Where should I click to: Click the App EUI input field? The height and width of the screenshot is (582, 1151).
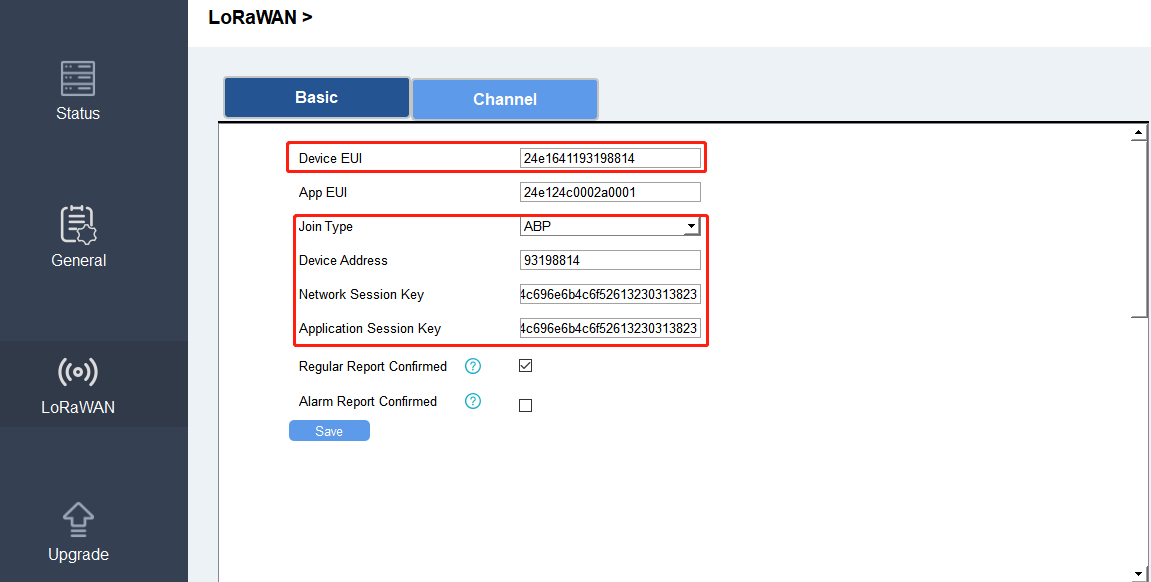coord(610,192)
